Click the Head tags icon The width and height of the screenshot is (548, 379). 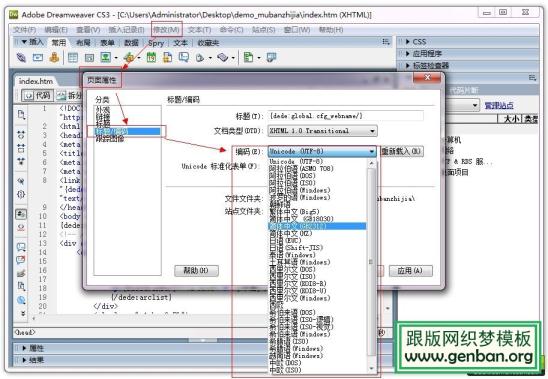click(200, 57)
